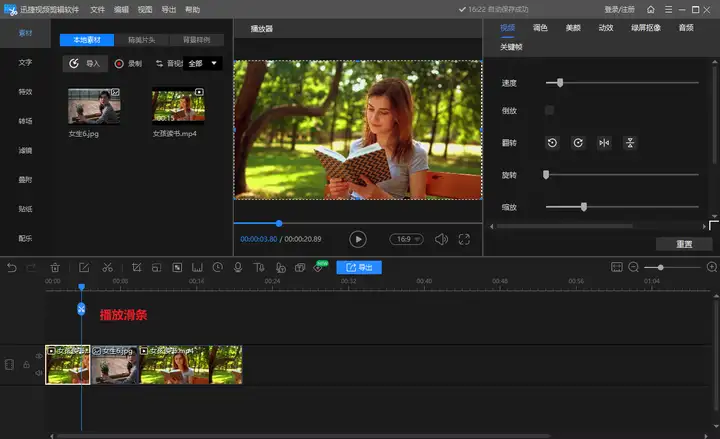
Task: Undo the last edit
Action: (12, 268)
